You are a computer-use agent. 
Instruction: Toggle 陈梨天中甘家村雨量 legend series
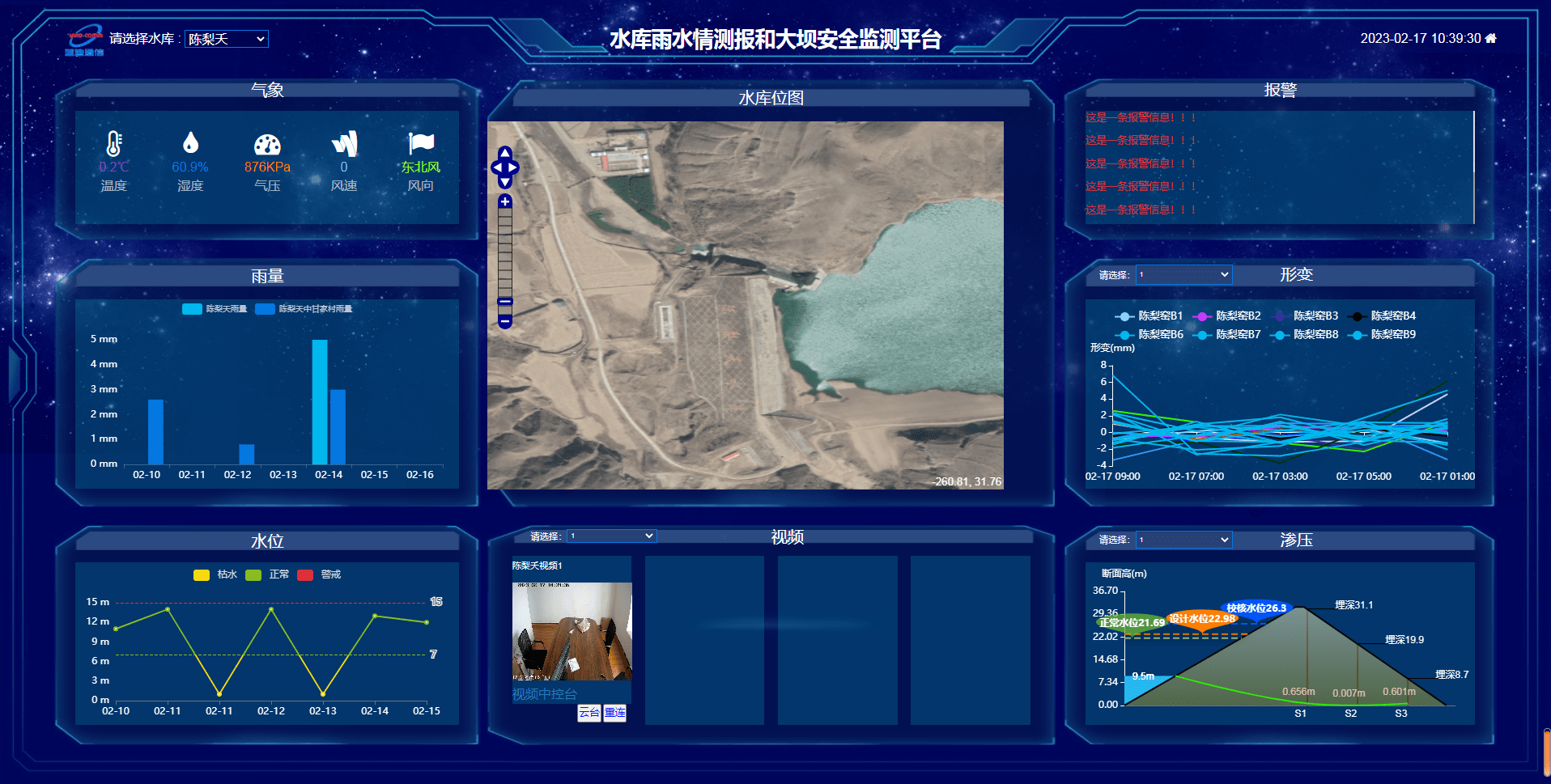click(x=304, y=309)
